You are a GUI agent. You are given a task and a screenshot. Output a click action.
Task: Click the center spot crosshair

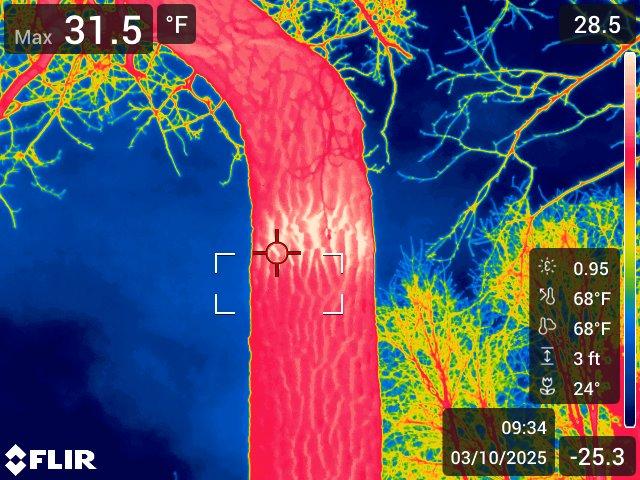click(277, 253)
